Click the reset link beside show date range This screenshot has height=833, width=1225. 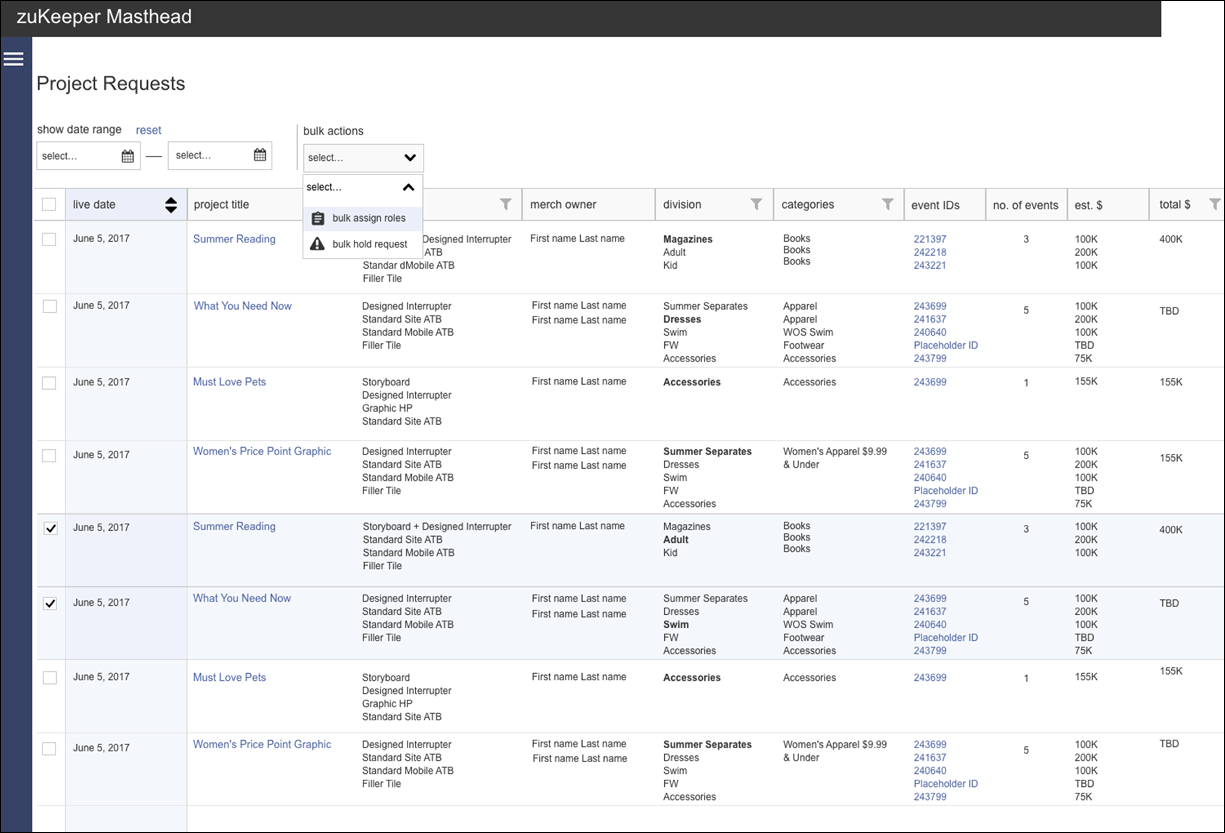[148, 129]
